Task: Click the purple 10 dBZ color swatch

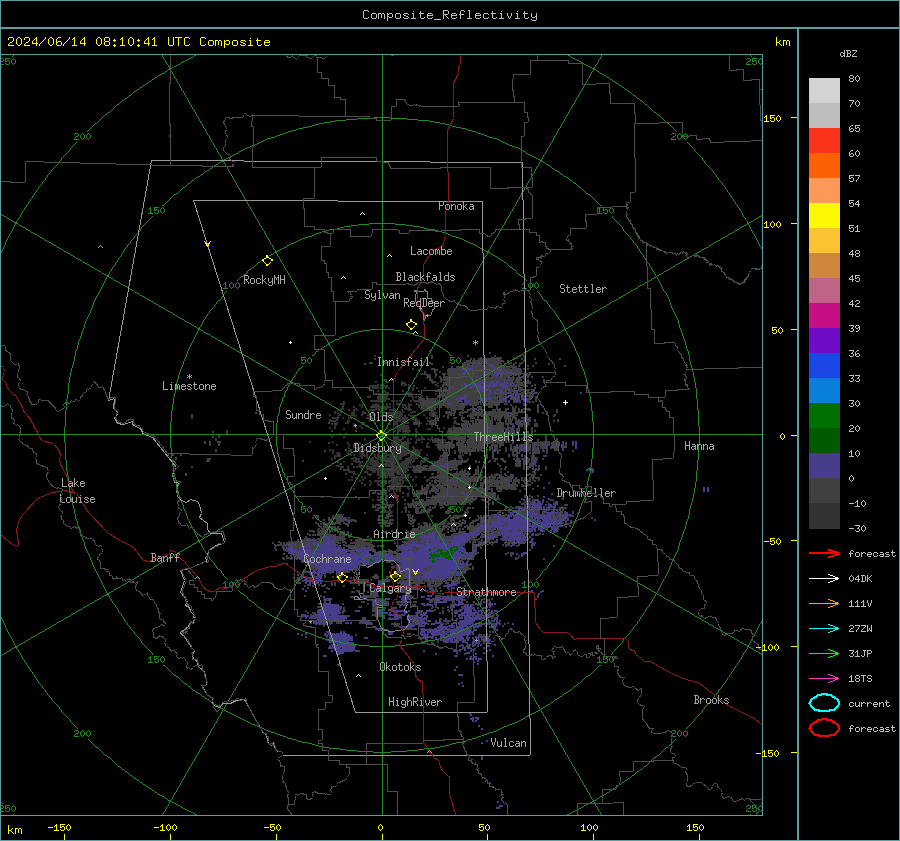Action: 824,466
